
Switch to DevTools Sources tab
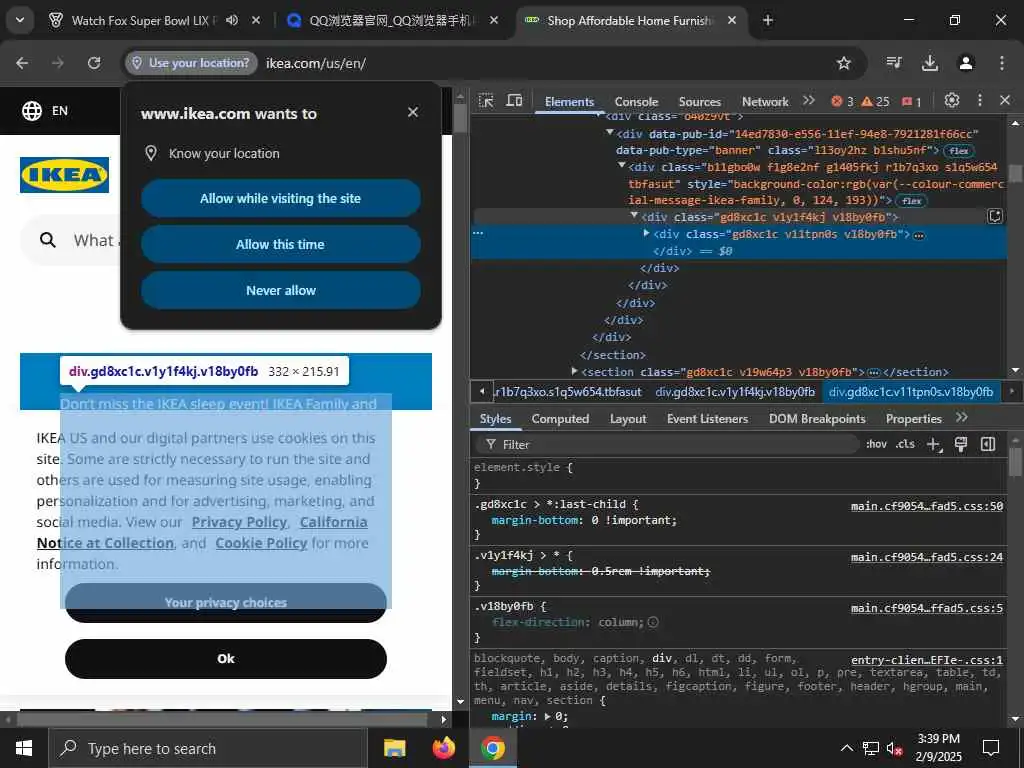699,102
